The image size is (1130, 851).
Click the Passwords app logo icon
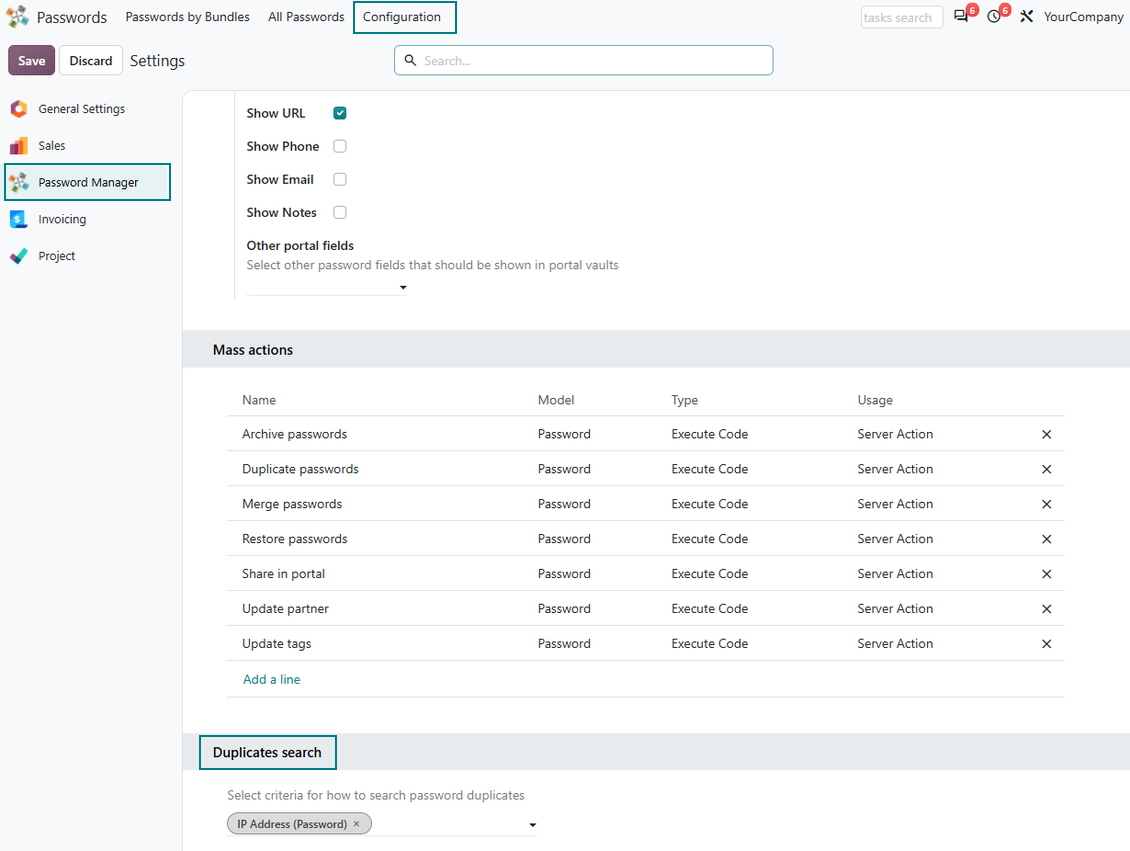17,17
